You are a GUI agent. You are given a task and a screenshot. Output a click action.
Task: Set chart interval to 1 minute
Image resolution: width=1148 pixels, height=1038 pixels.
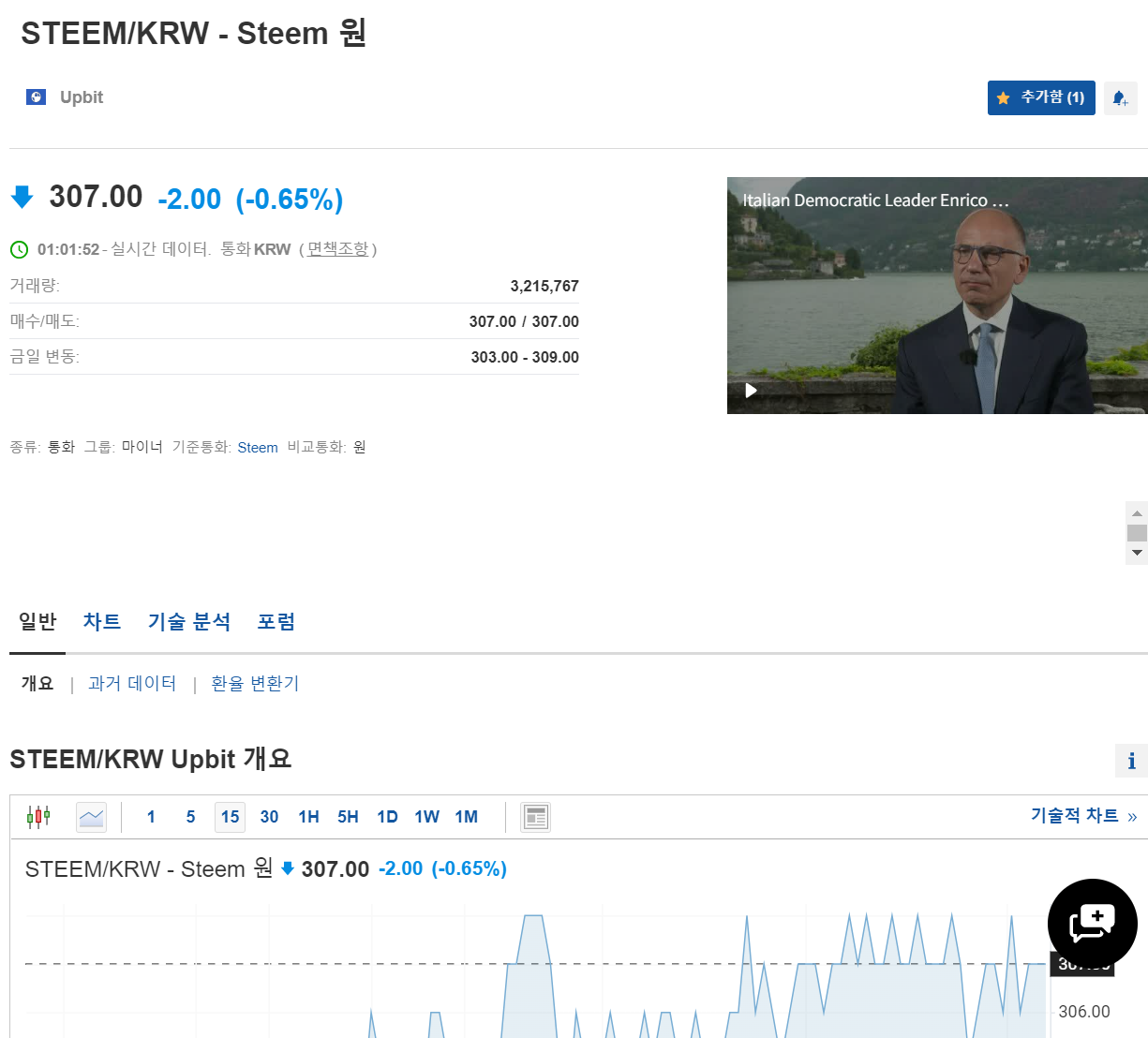click(151, 817)
